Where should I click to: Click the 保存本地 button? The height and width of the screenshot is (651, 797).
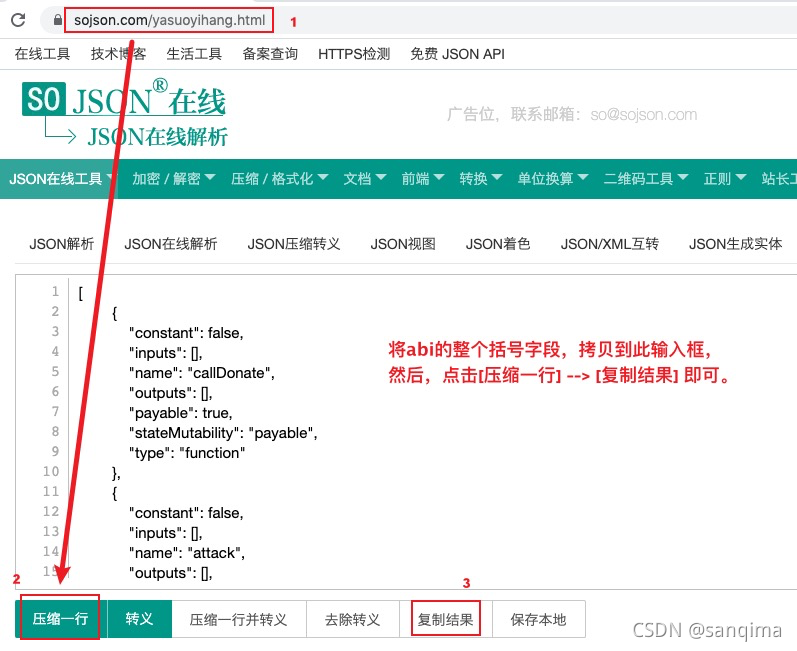pyautogui.click(x=538, y=619)
